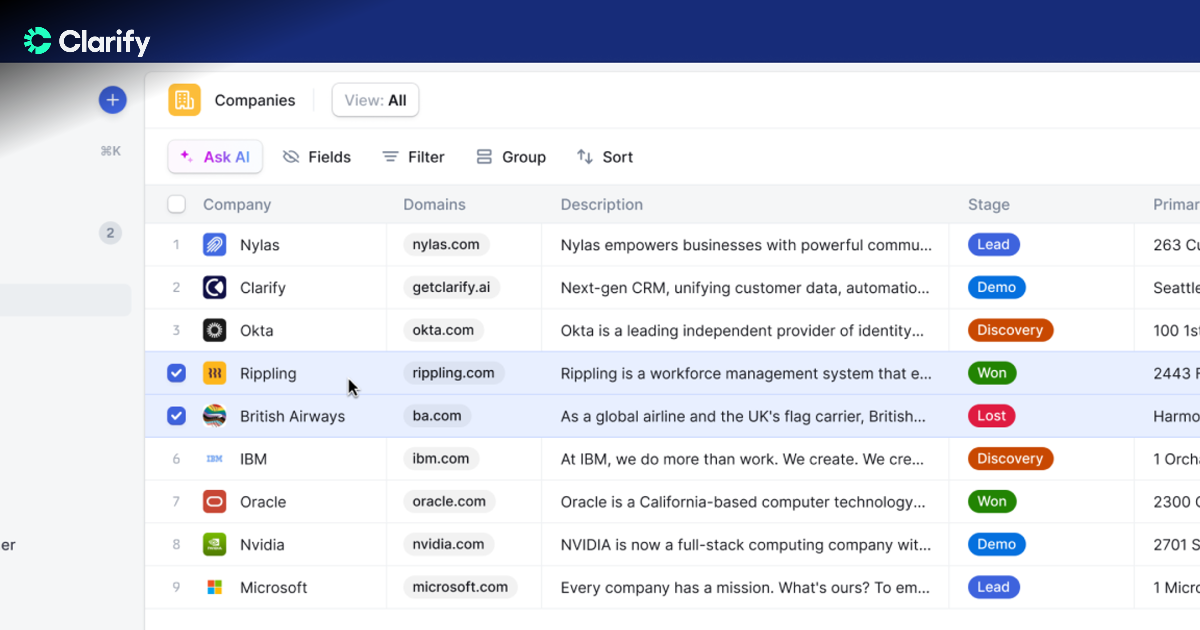Click the Ask AI button
This screenshot has width=1200, height=630.
pyautogui.click(x=215, y=157)
